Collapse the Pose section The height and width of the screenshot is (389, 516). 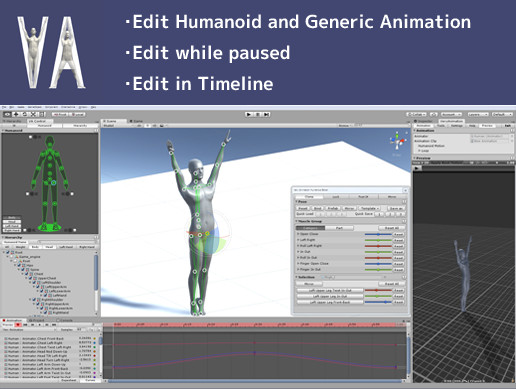(297, 202)
